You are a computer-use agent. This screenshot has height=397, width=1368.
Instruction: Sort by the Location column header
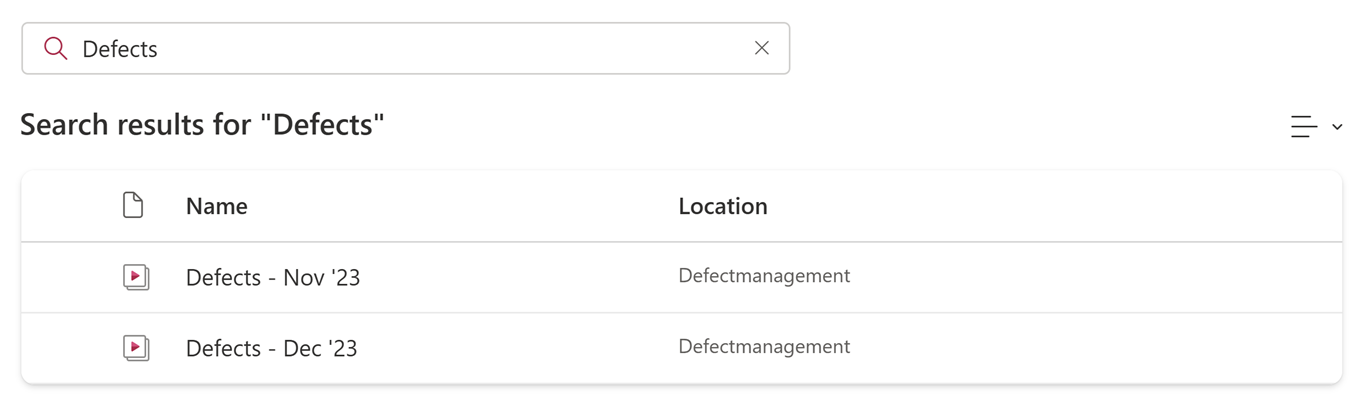pyautogui.click(x=723, y=206)
